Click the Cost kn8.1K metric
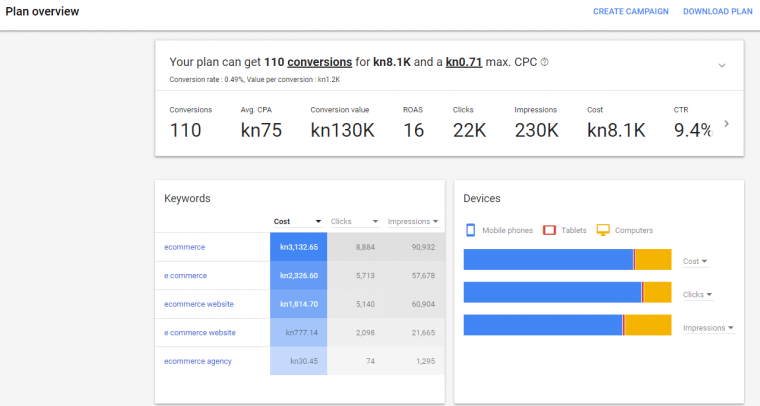 click(616, 123)
